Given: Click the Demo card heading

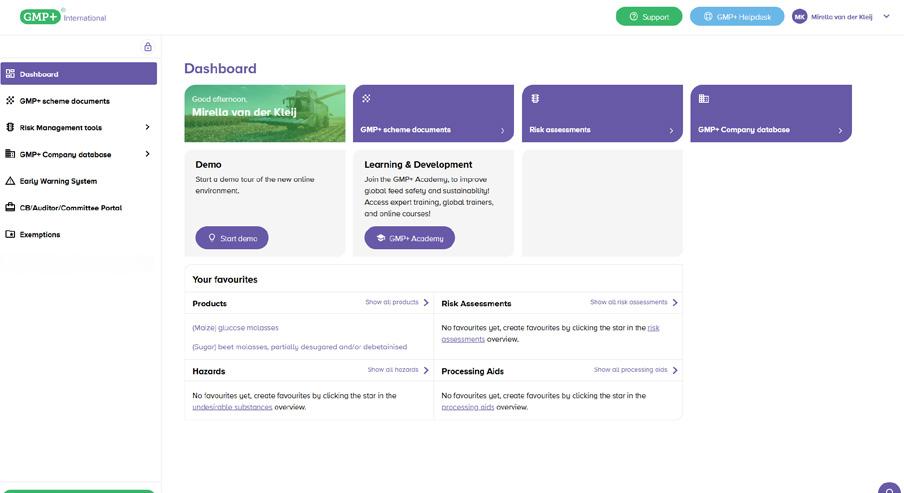Looking at the screenshot, I should point(208,164).
